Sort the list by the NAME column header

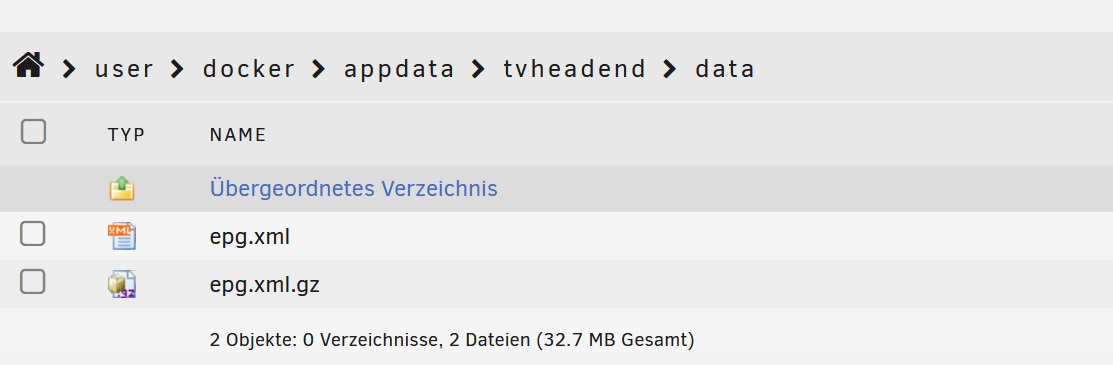[x=238, y=135]
